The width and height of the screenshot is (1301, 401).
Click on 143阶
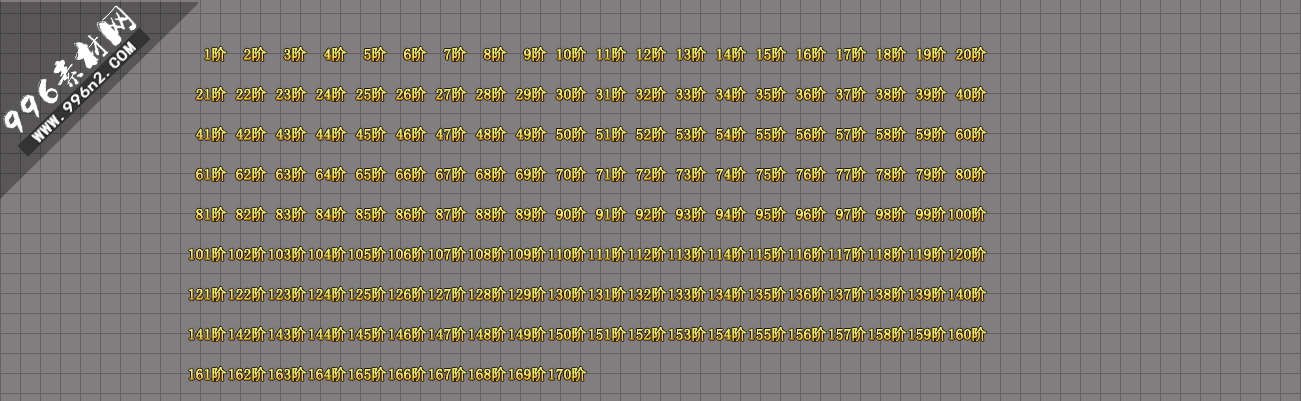pos(287,335)
